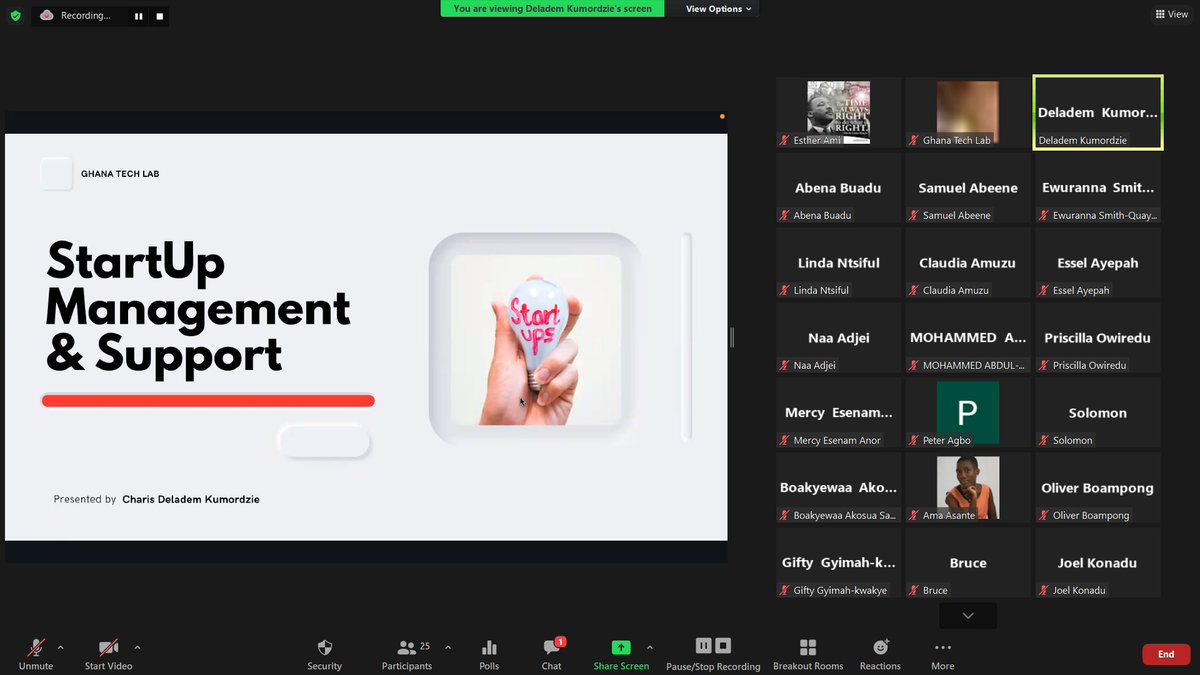This screenshot has width=1200, height=675.
Task: Expand the arrow next to Participants
Action: pyautogui.click(x=447, y=647)
